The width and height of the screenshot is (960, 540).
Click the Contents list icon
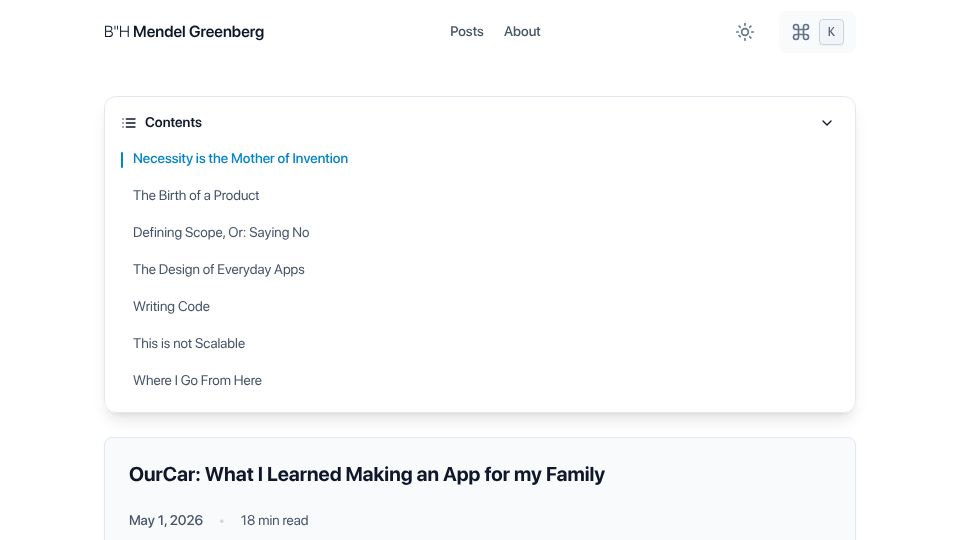click(x=129, y=123)
